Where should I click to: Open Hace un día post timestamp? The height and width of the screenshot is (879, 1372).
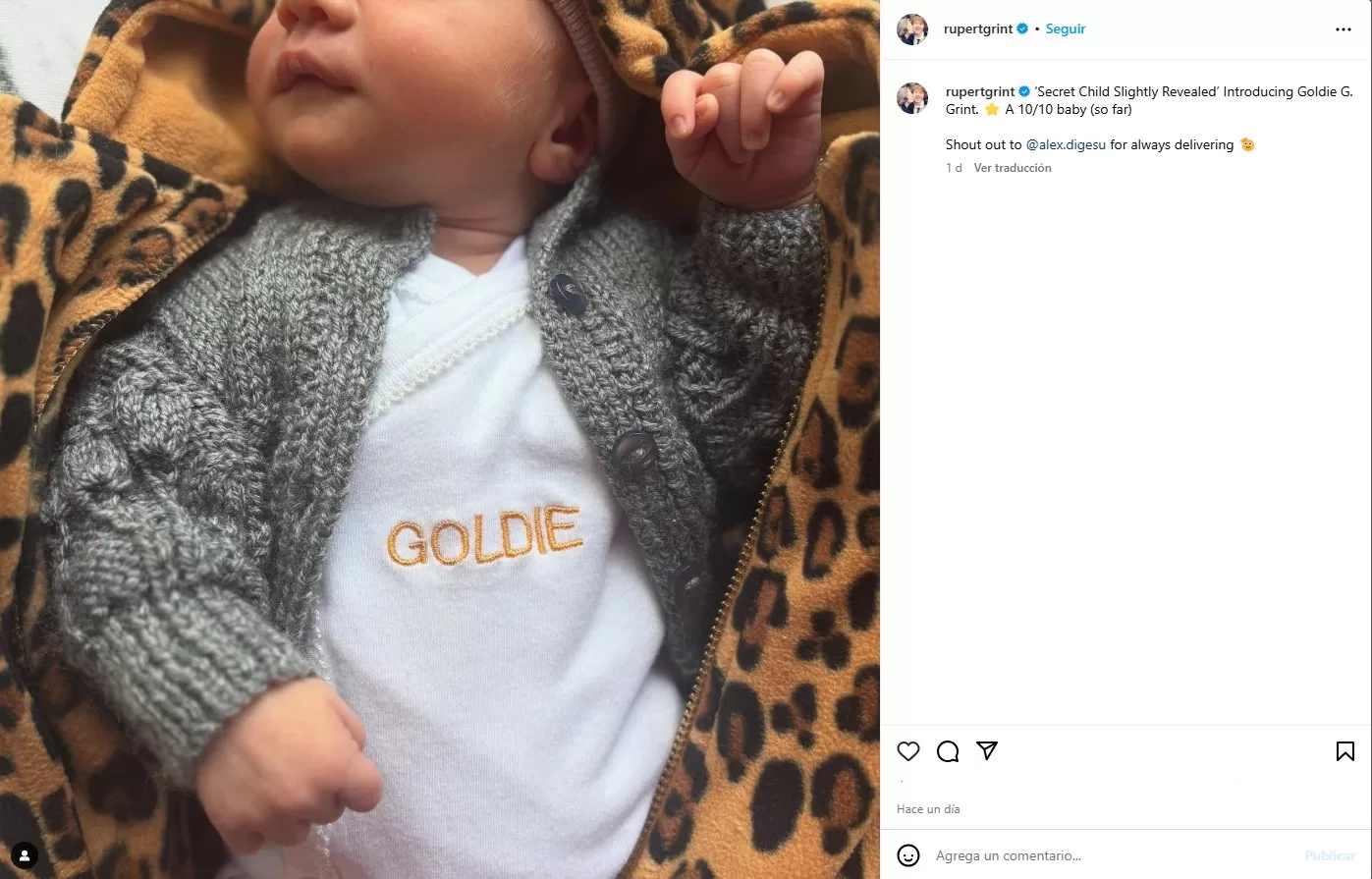928,809
